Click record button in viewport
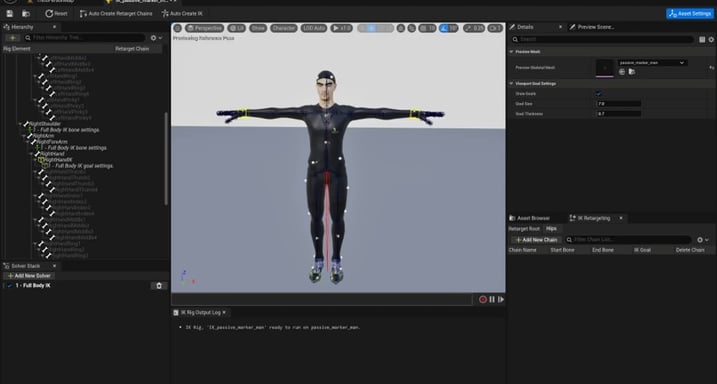Viewport: 717px width, 384px height. tap(483, 299)
